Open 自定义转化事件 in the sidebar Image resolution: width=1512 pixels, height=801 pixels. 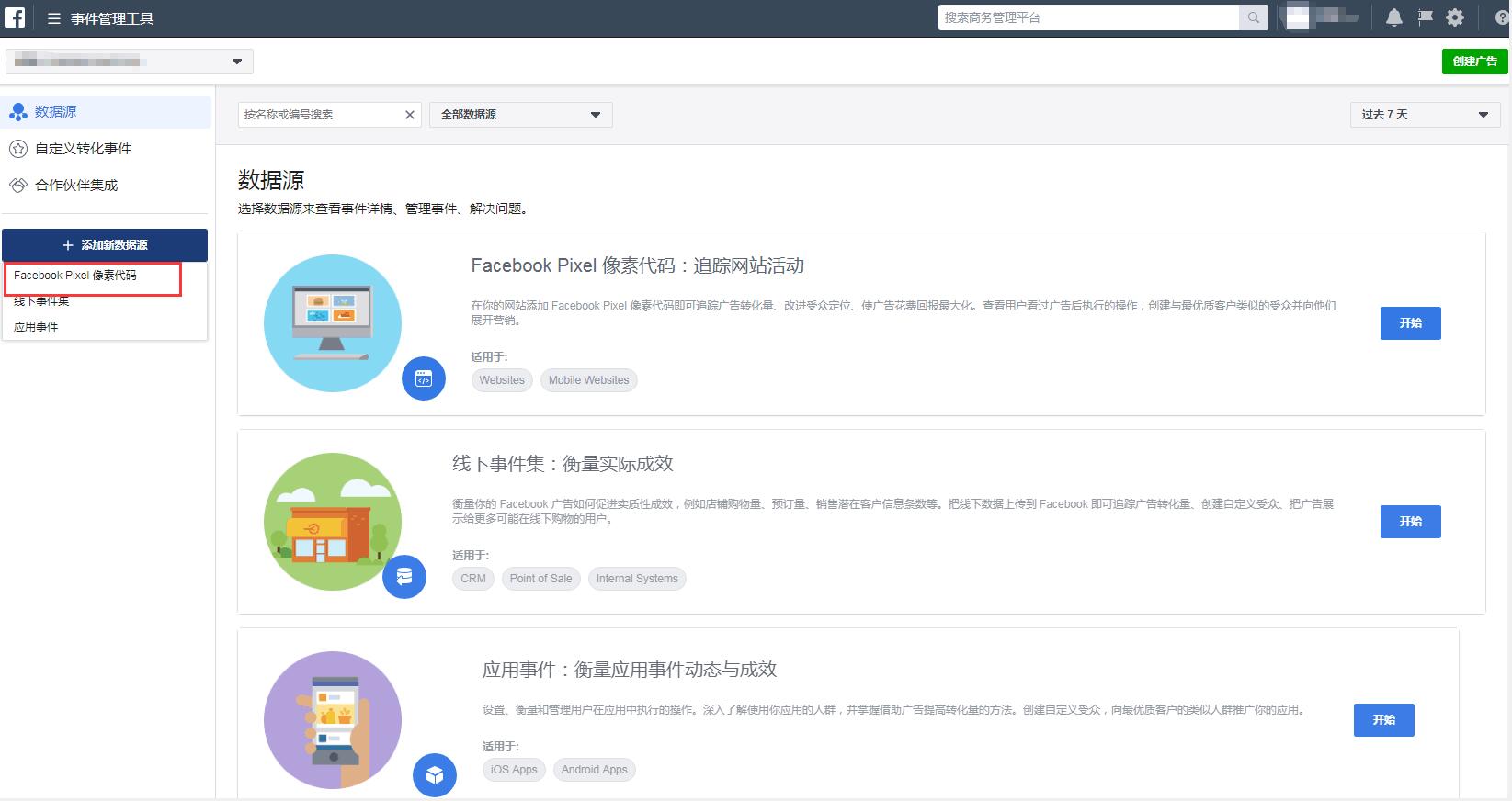pyautogui.click(x=107, y=149)
